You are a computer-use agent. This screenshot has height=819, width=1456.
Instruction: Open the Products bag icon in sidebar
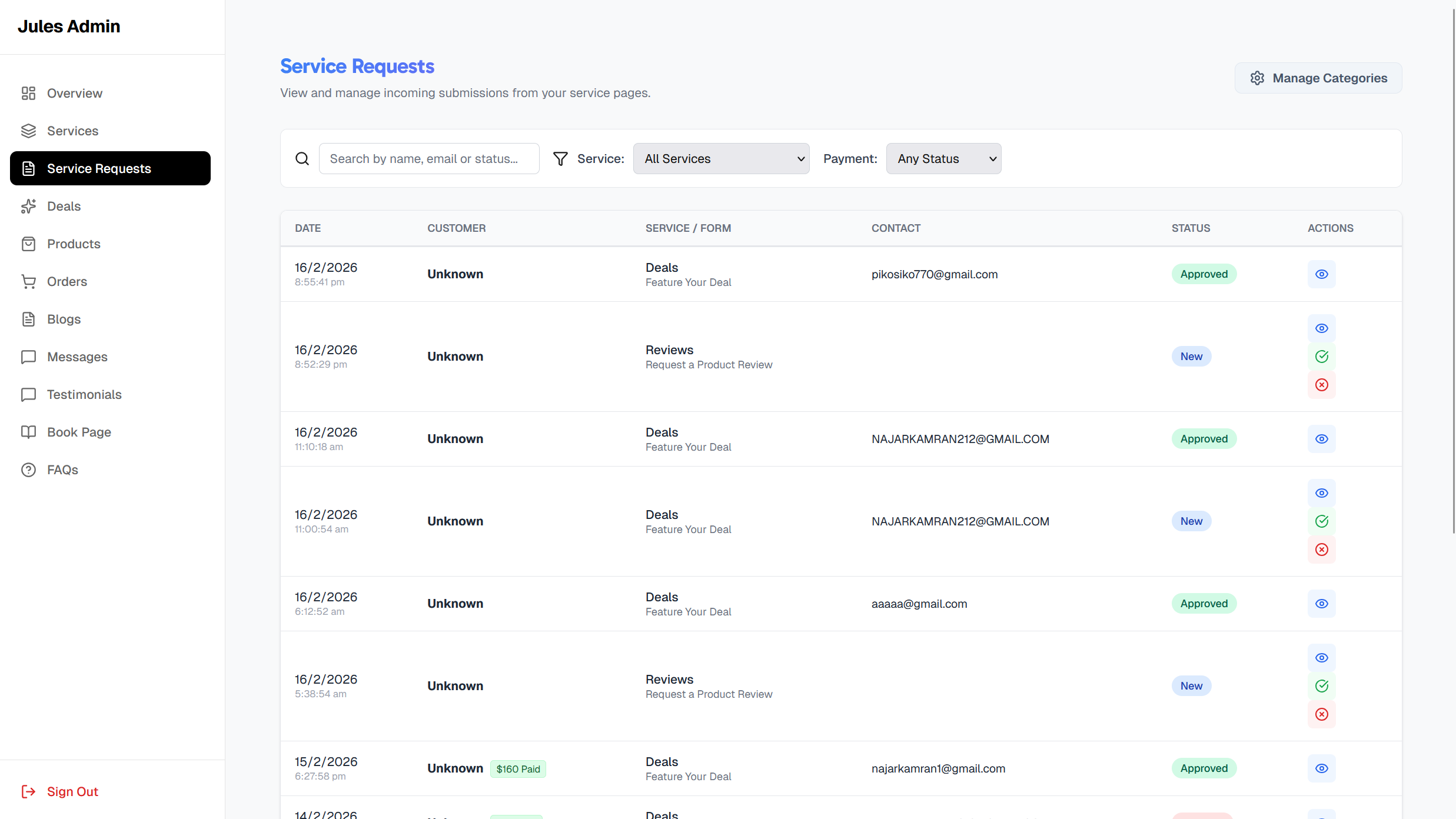point(29,244)
